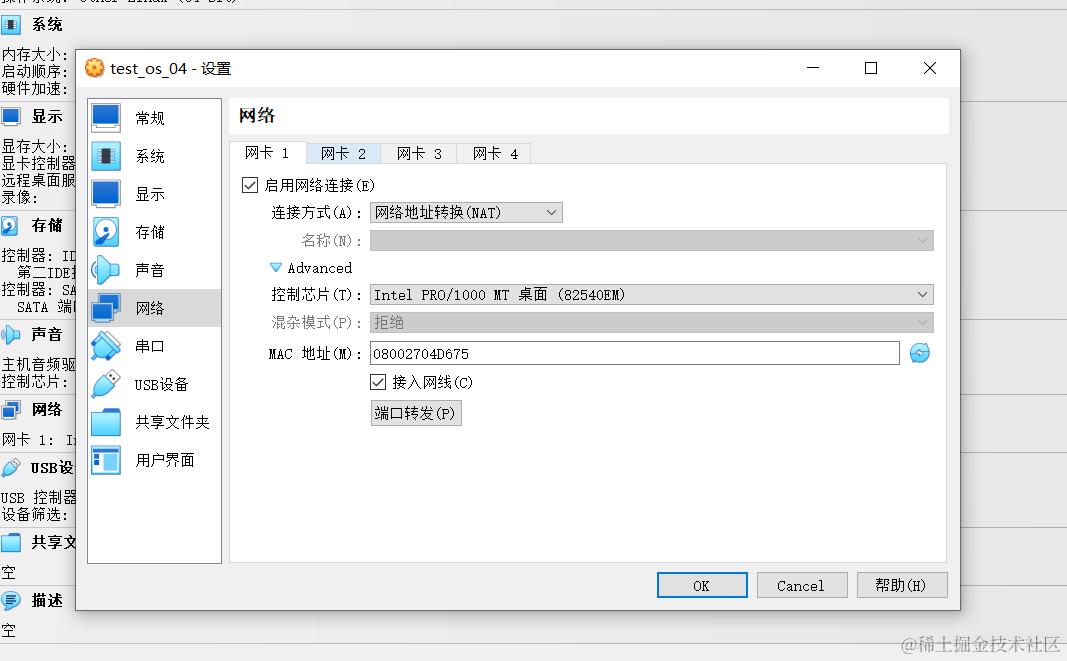Switch to 网卡 3 tab

coord(418,154)
